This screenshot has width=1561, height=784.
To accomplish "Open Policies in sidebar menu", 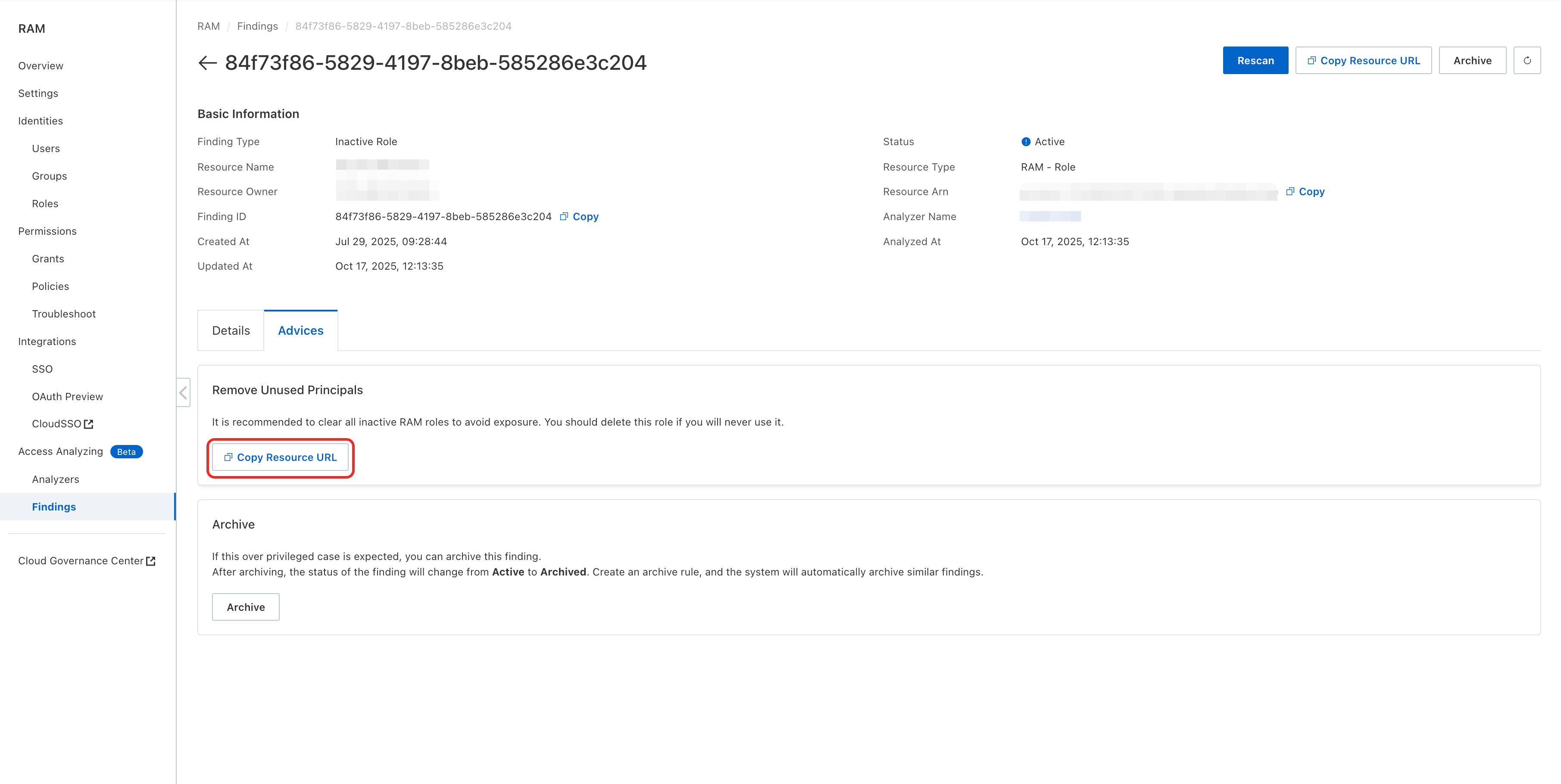I will click(50, 286).
